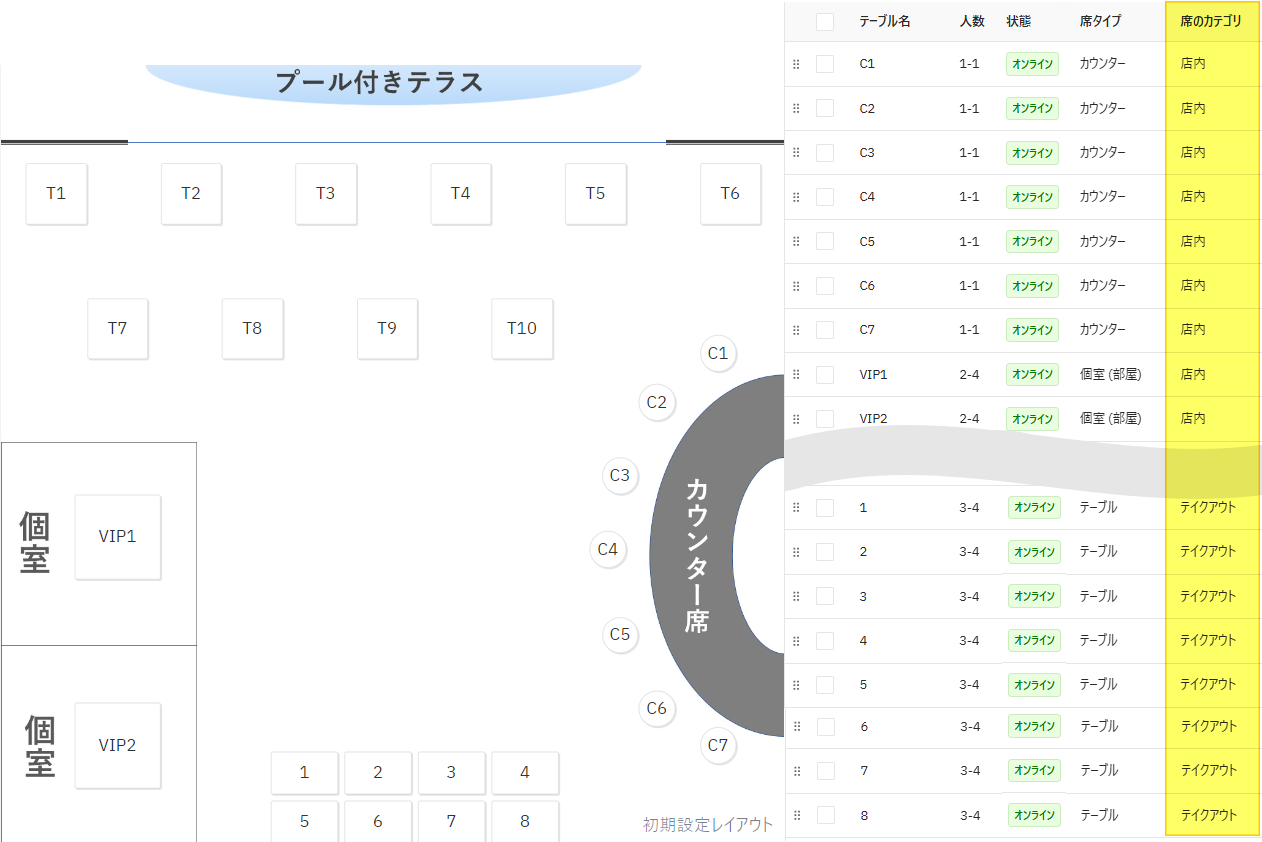Select table 2 on the floor plan
1262x842 pixels.
378,773
